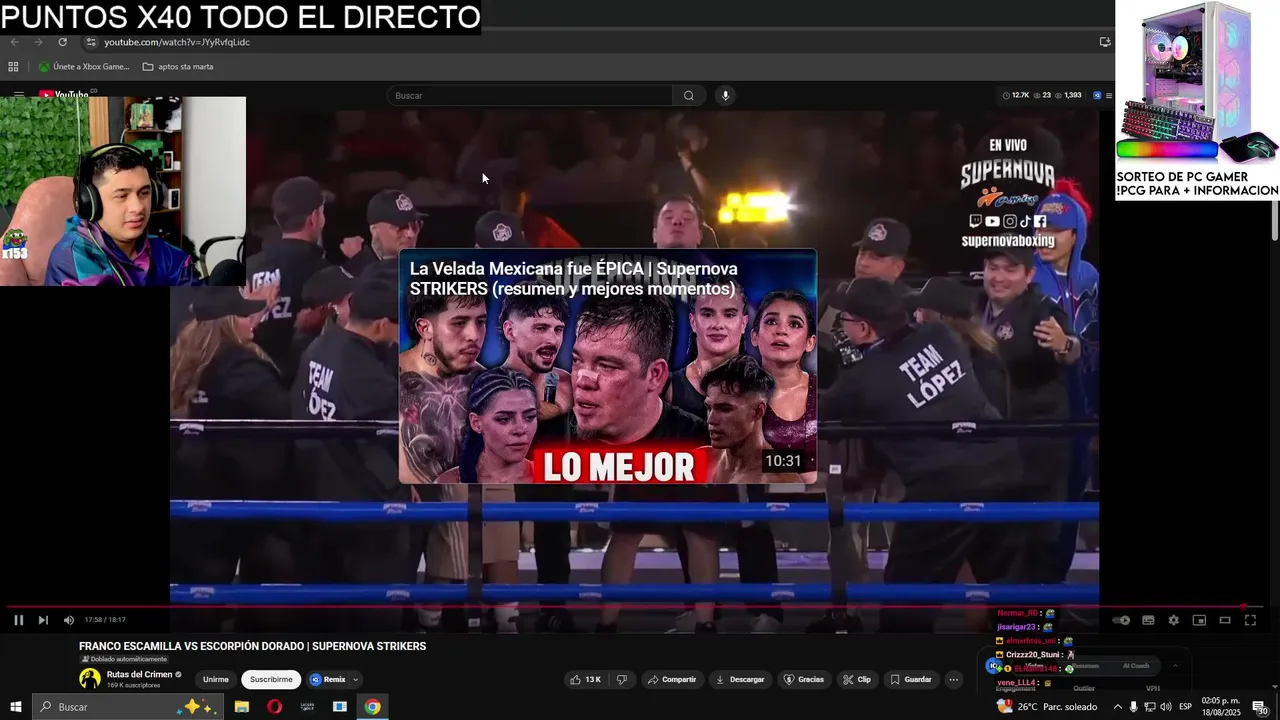Viewport: 1280px width, 720px height.
Task: Open Opera browser from taskbar
Action: coord(274,707)
